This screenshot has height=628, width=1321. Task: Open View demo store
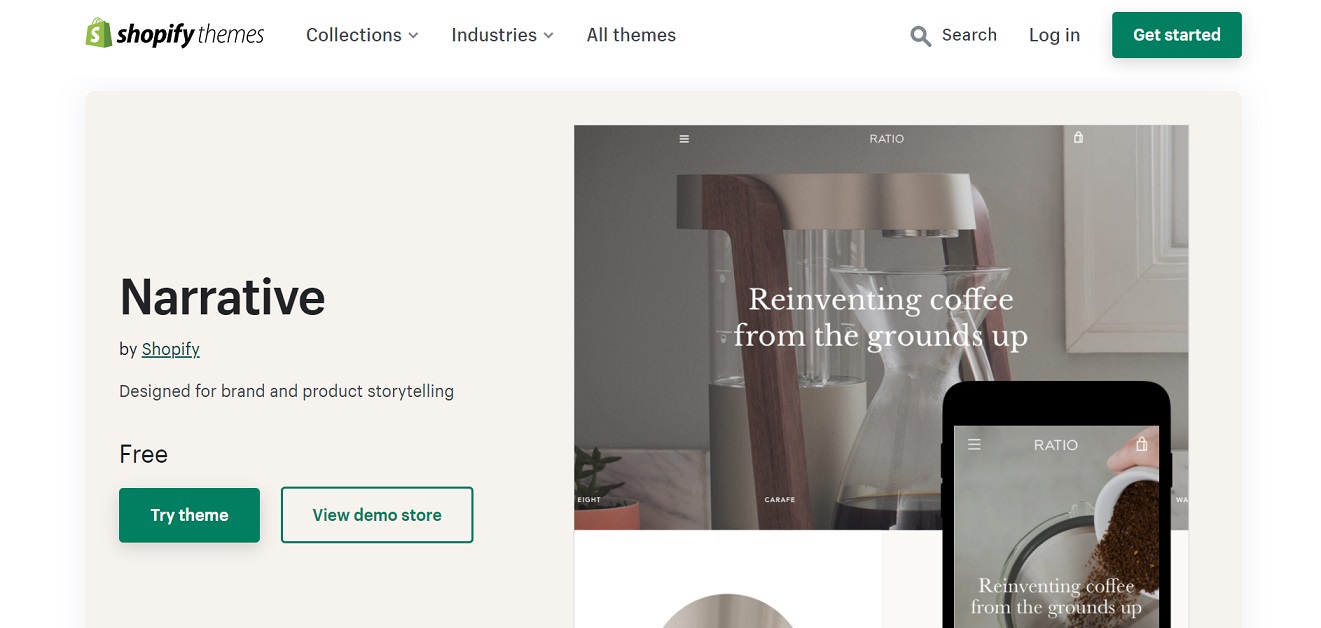[x=377, y=515]
